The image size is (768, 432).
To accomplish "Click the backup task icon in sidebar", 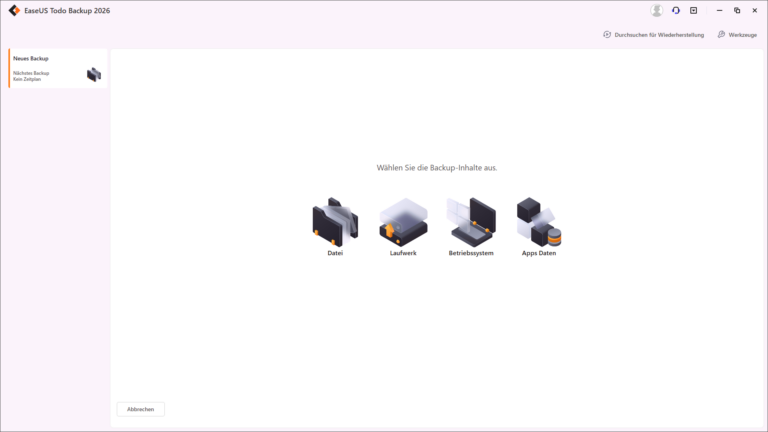I will click(x=94, y=74).
